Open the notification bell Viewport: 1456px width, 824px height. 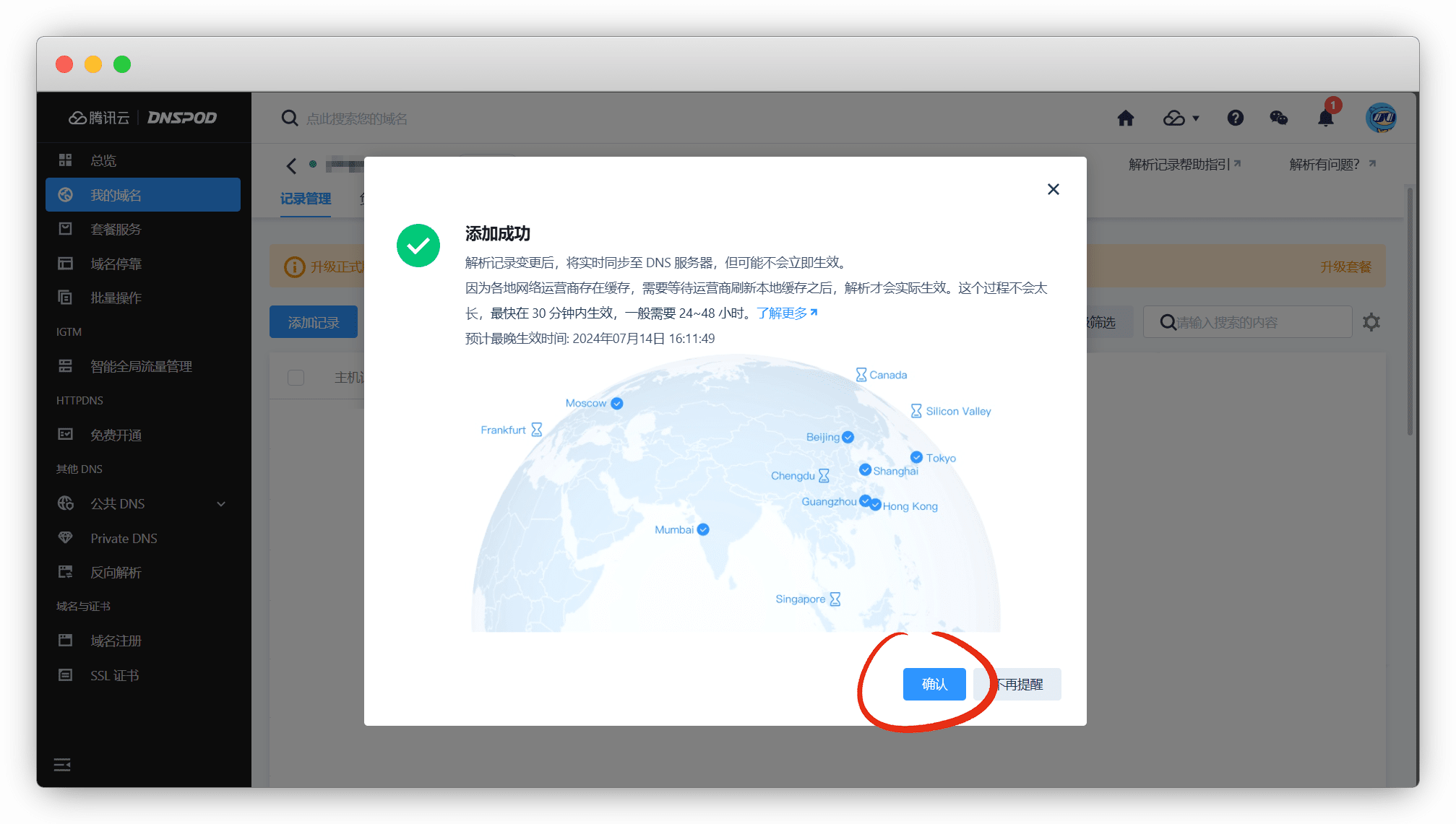(x=1325, y=118)
